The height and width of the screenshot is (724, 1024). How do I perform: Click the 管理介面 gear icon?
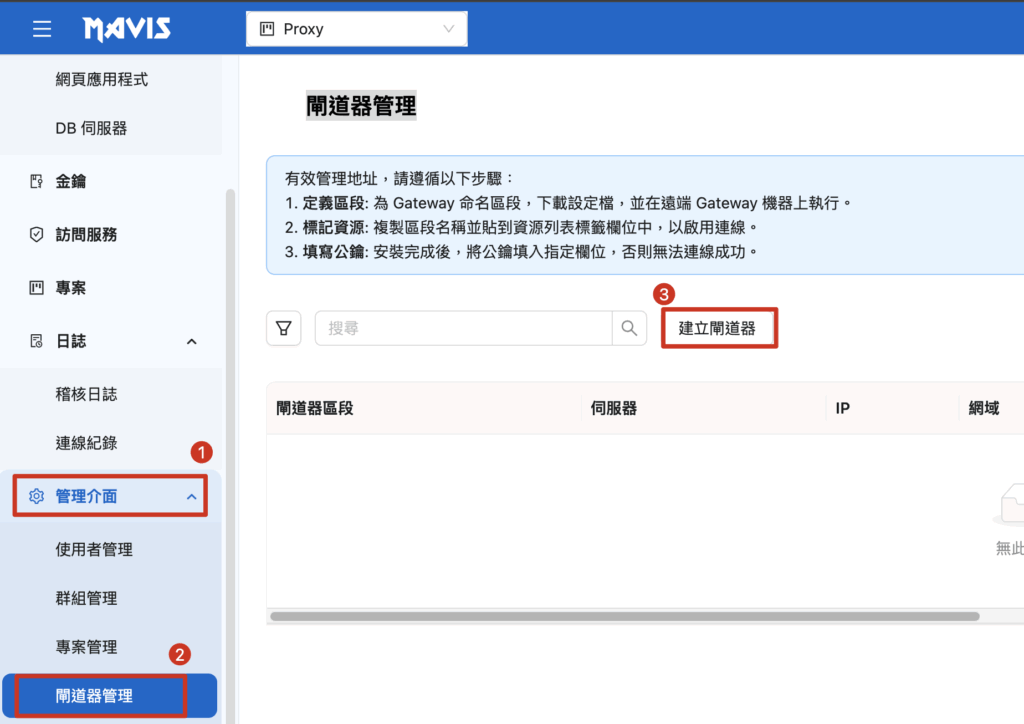pyautogui.click(x=37, y=496)
